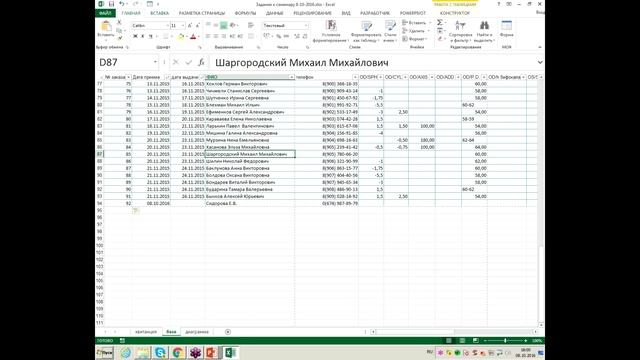
Task: Click the align right icon
Action: coord(224,36)
